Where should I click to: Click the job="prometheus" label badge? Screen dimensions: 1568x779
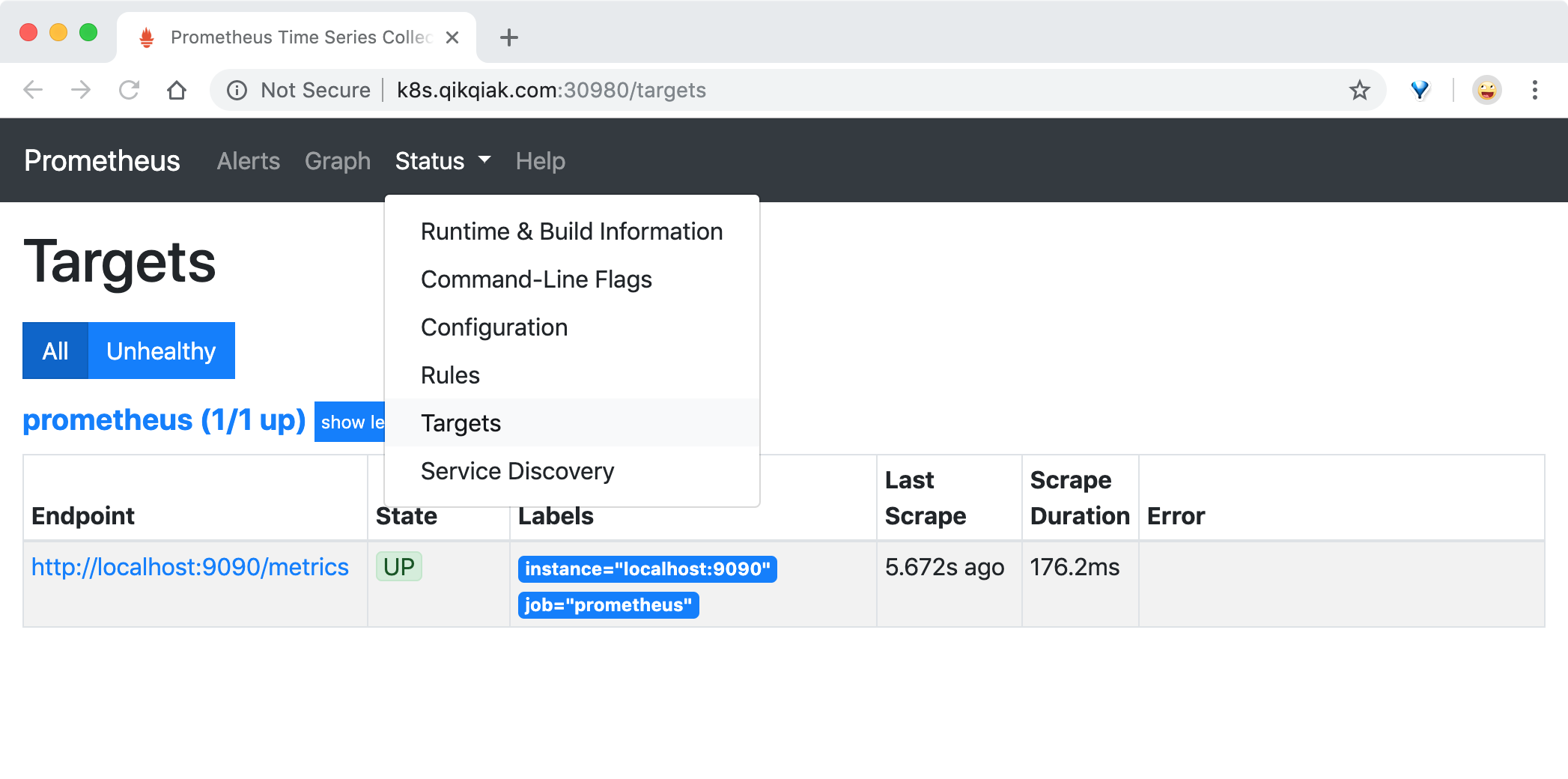(x=609, y=605)
